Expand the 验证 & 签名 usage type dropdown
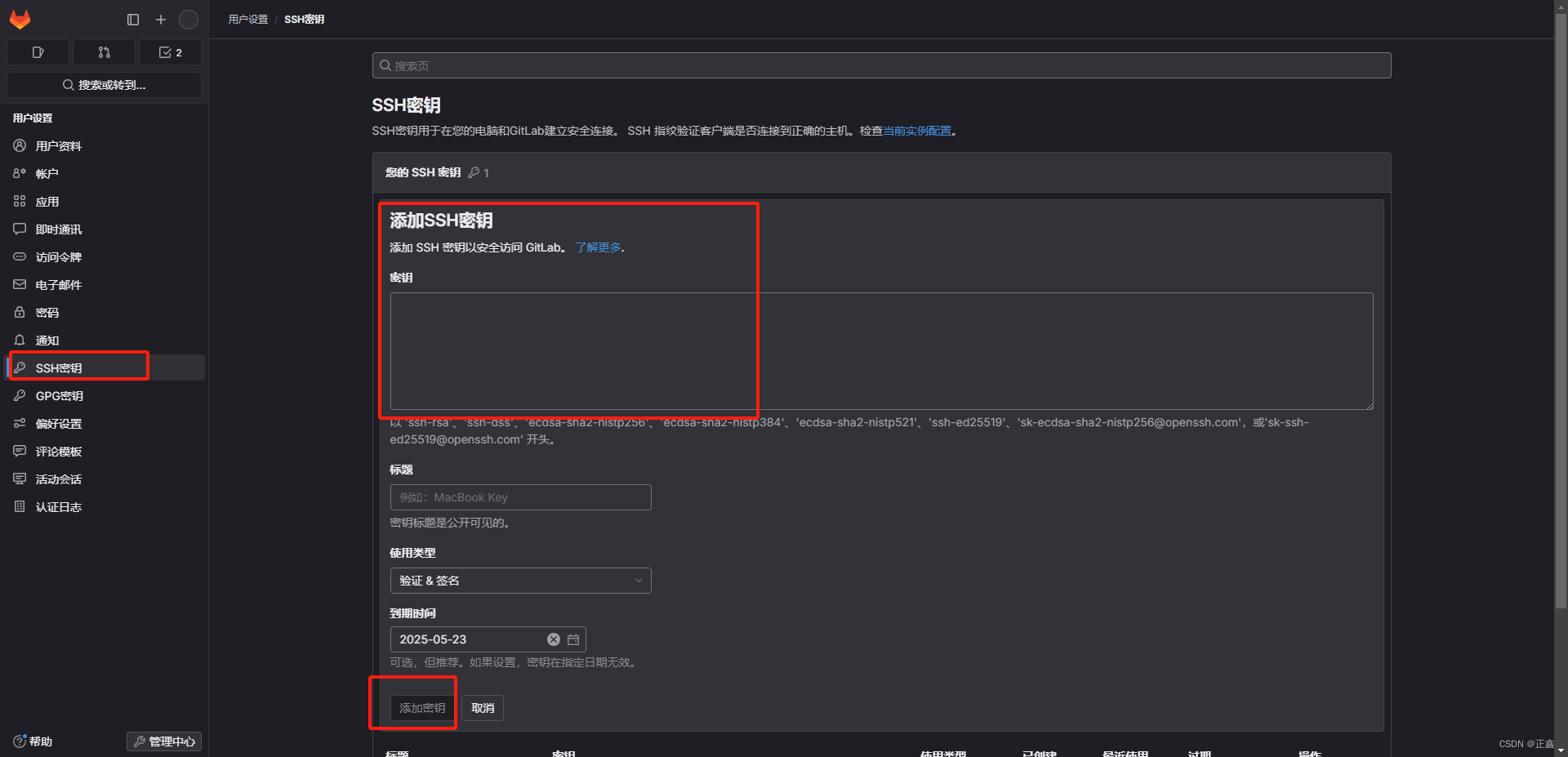The image size is (1568, 757). tap(520, 581)
